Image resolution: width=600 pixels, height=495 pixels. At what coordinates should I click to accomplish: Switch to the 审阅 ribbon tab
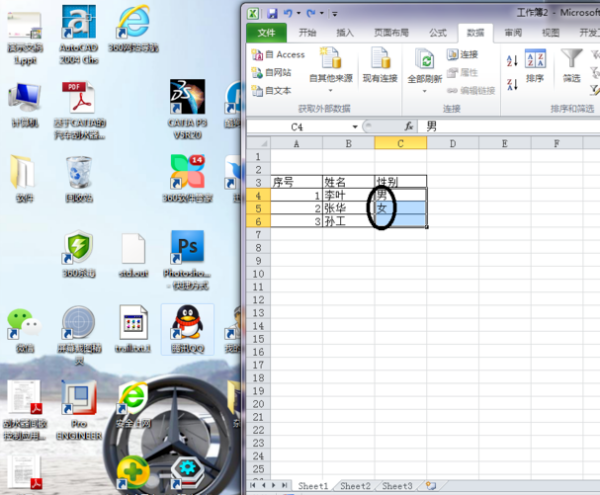(513, 33)
